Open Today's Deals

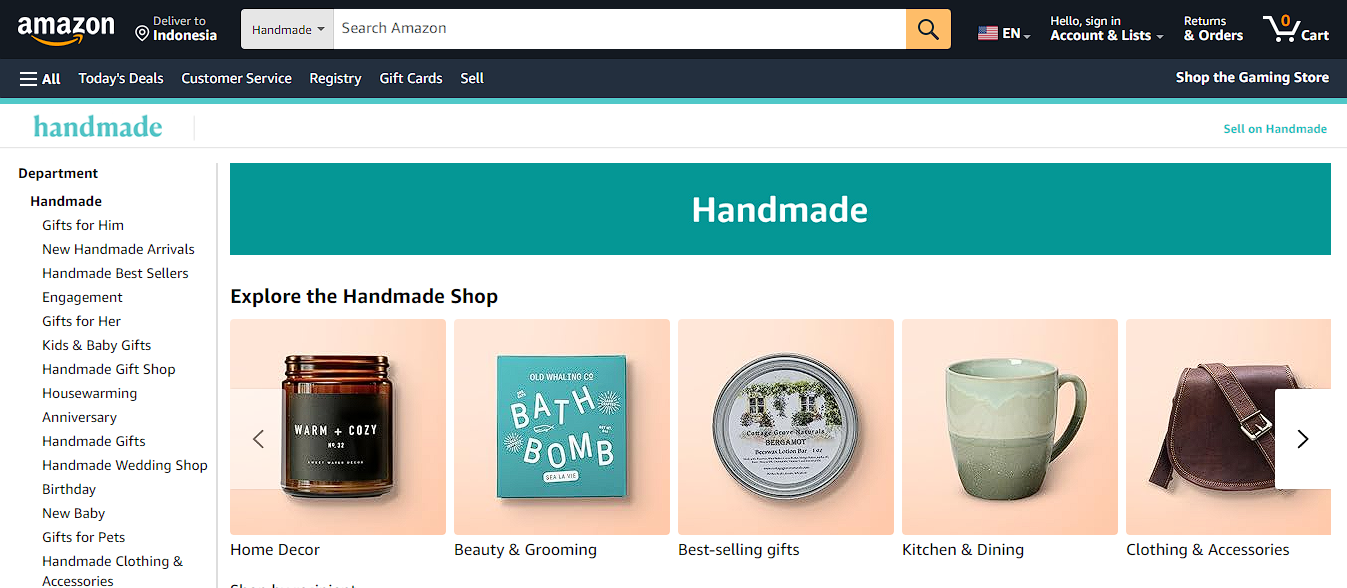pyautogui.click(x=120, y=78)
